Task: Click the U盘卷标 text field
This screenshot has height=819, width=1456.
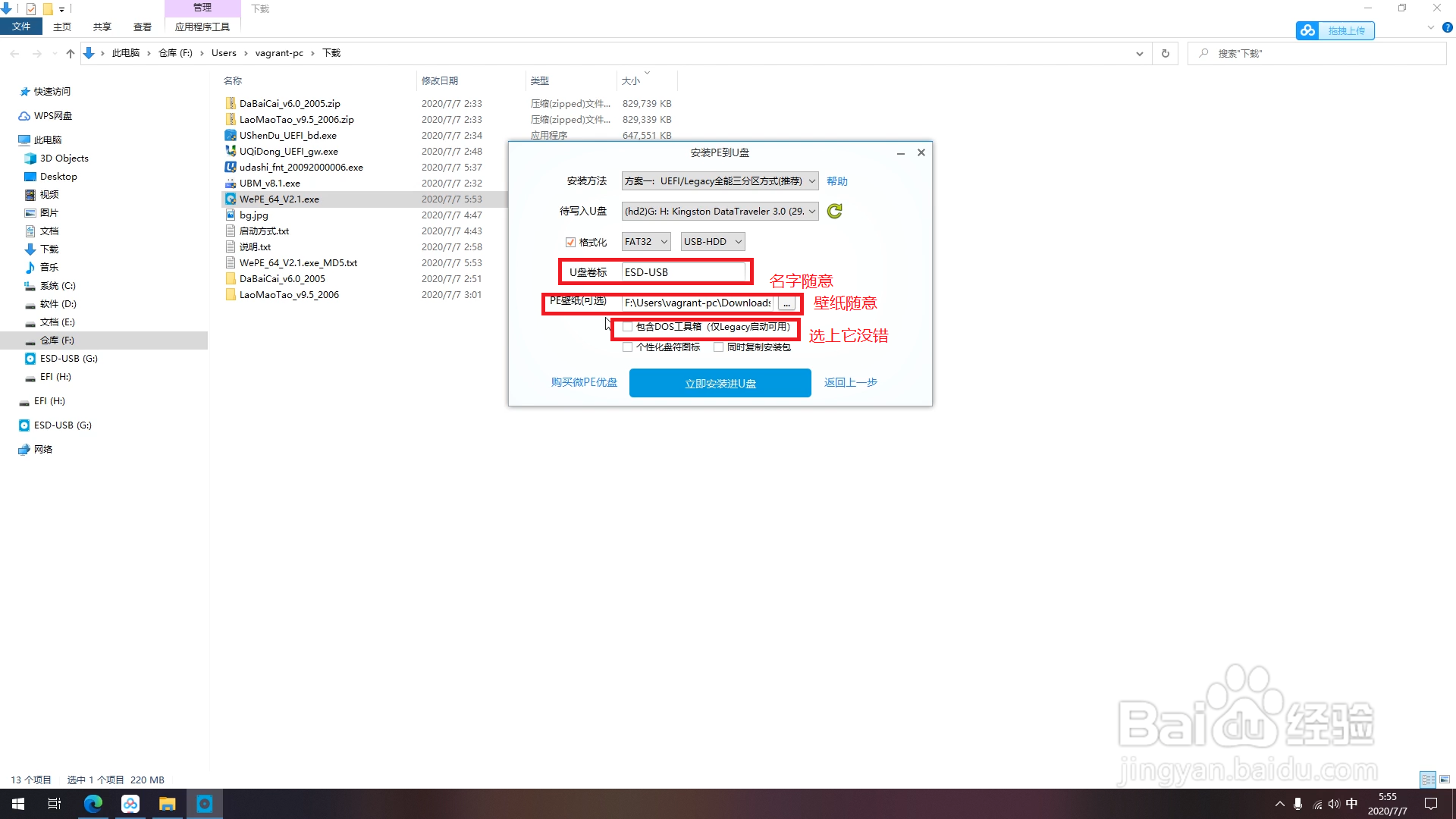Action: tap(682, 272)
